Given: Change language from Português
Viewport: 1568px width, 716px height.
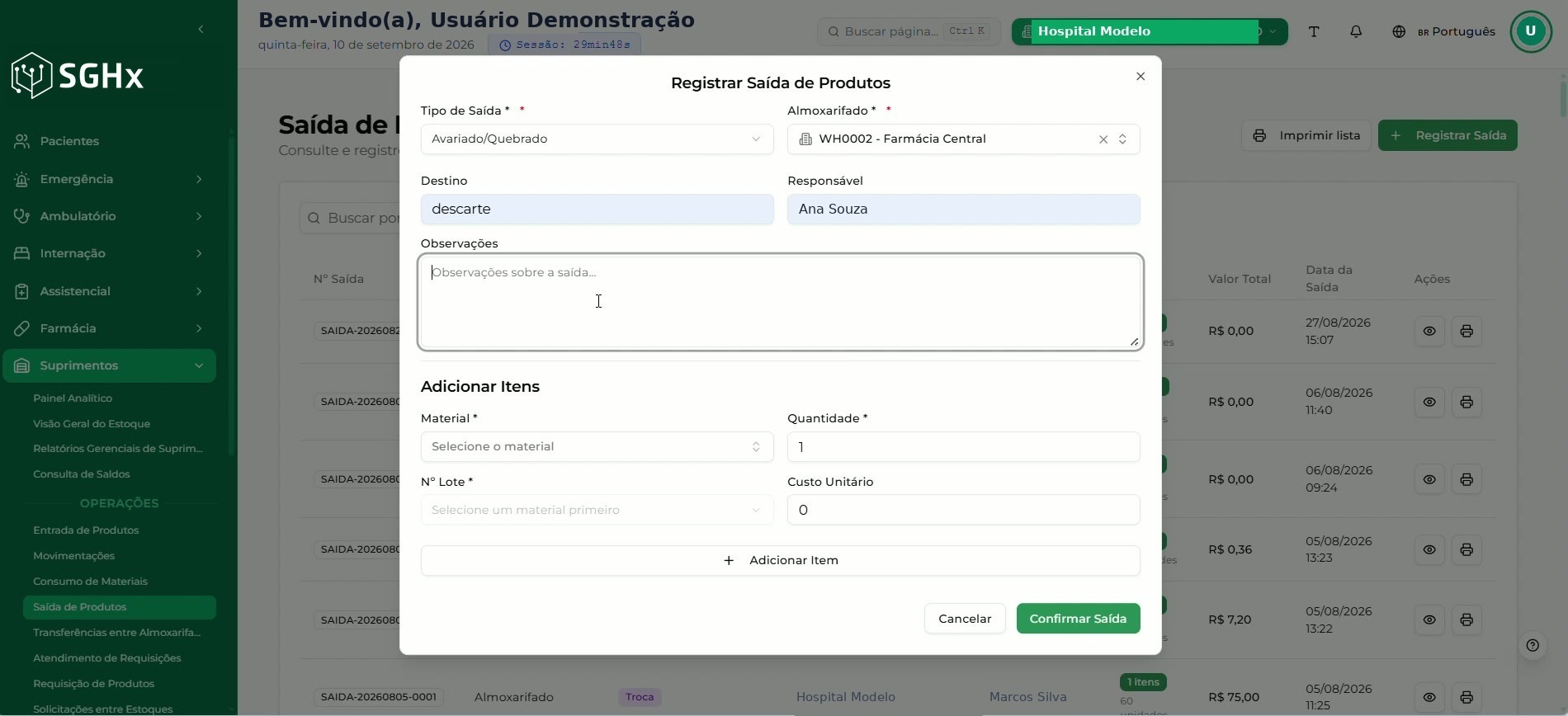Looking at the screenshot, I should point(1443,31).
